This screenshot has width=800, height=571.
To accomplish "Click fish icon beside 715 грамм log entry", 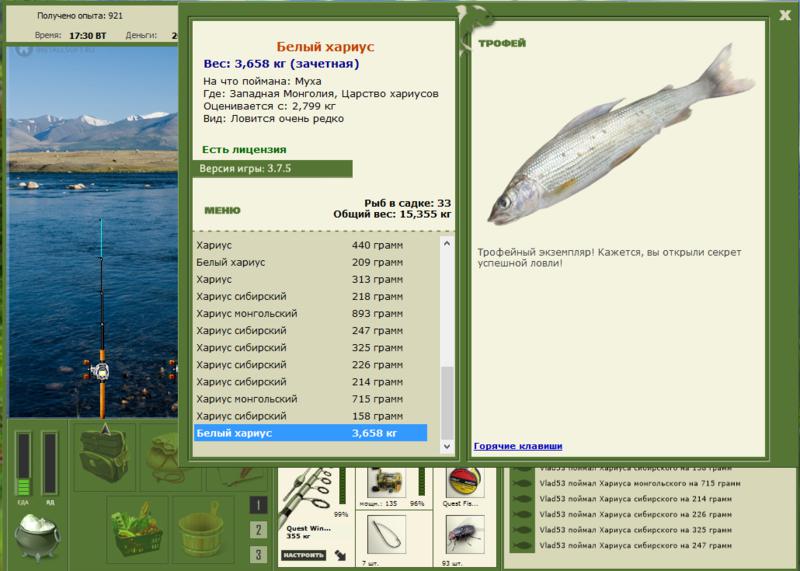I will click(522, 484).
